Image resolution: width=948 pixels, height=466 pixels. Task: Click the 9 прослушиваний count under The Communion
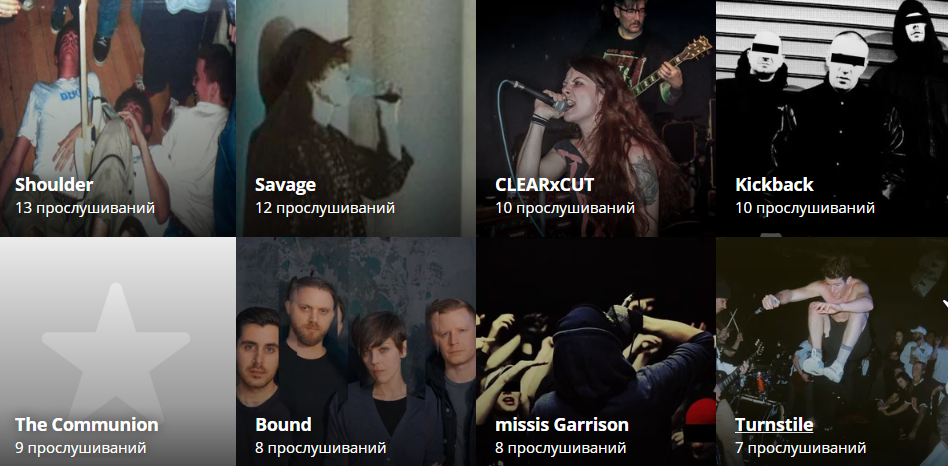pyautogui.click(x=80, y=448)
